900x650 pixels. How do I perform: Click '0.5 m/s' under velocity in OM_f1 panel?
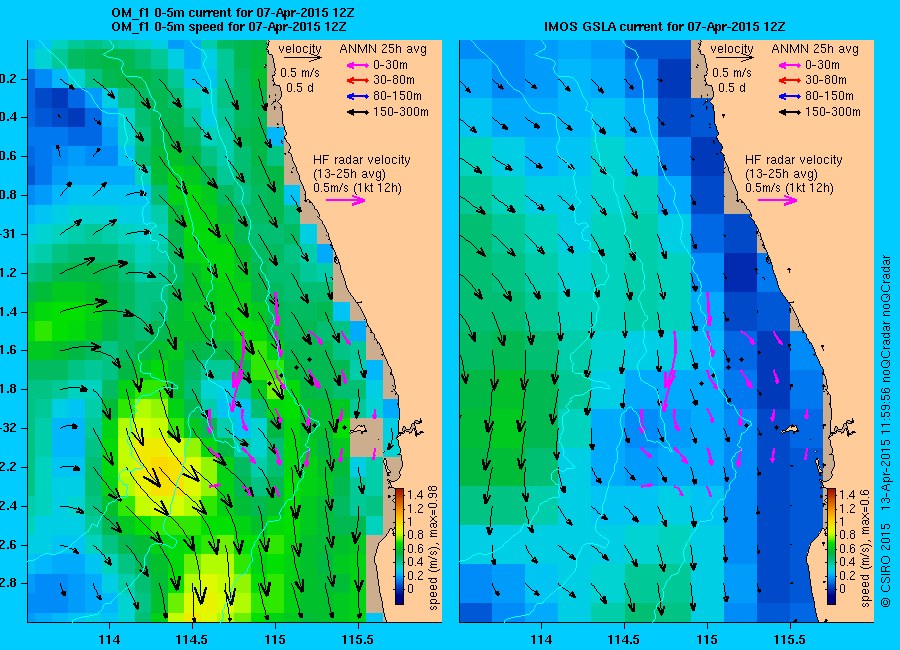[300, 73]
